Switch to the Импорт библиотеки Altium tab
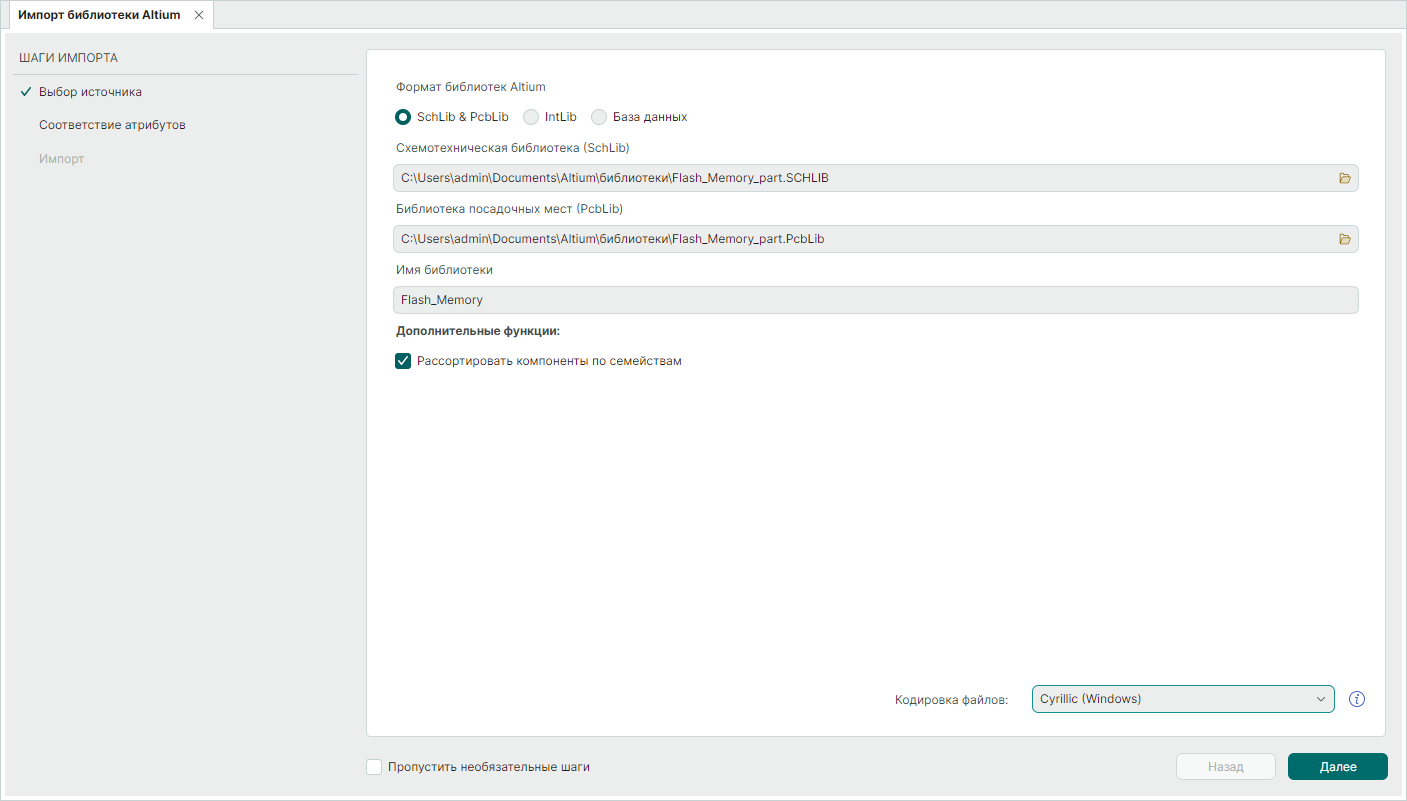This screenshot has height=801, width=1407. point(99,15)
